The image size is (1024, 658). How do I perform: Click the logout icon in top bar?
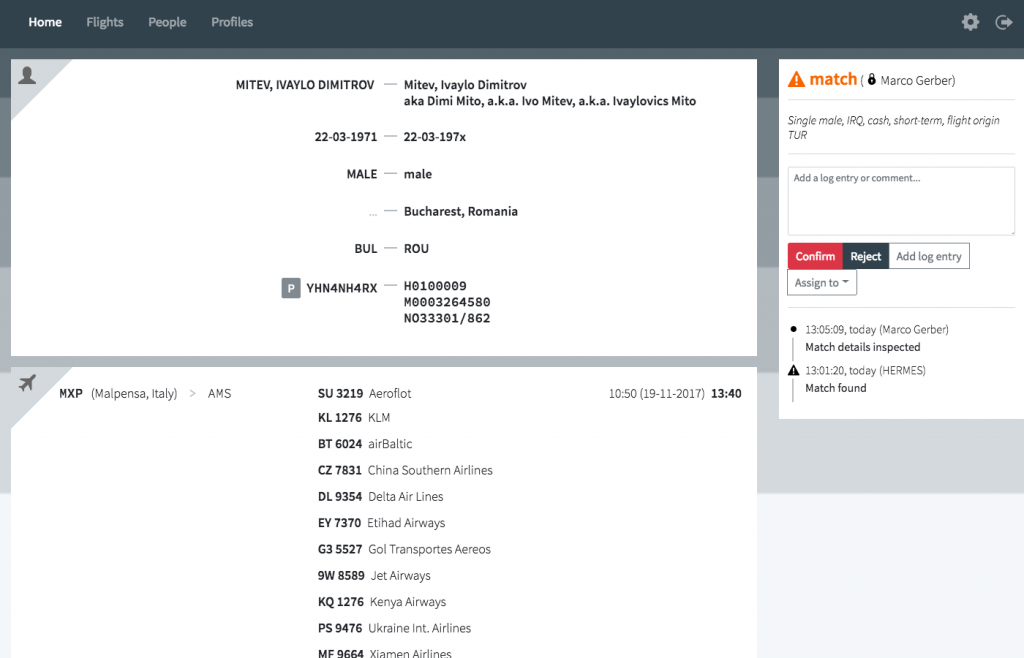1004,22
